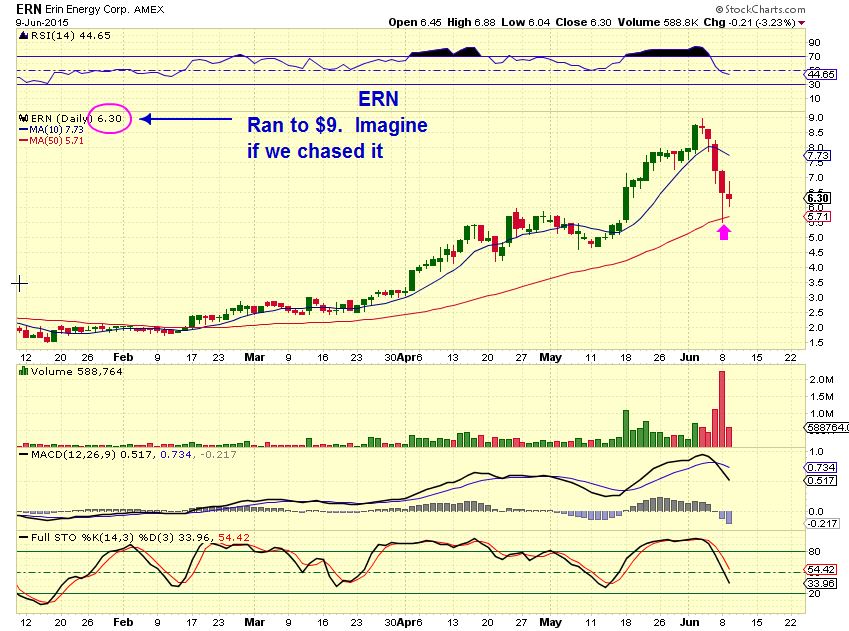Click the 0.734 MACD tag on right axis
The width and height of the screenshot is (849, 631).
tap(821, 467)
